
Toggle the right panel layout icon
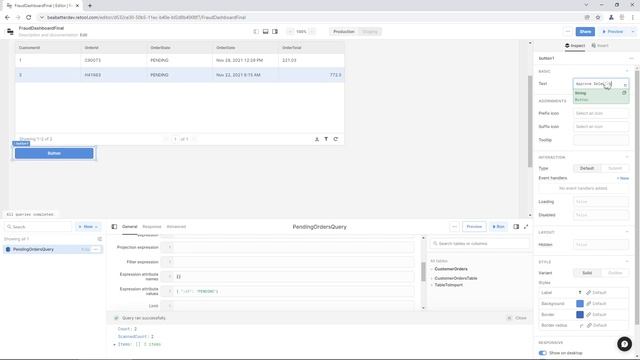[x=275, y=31]
